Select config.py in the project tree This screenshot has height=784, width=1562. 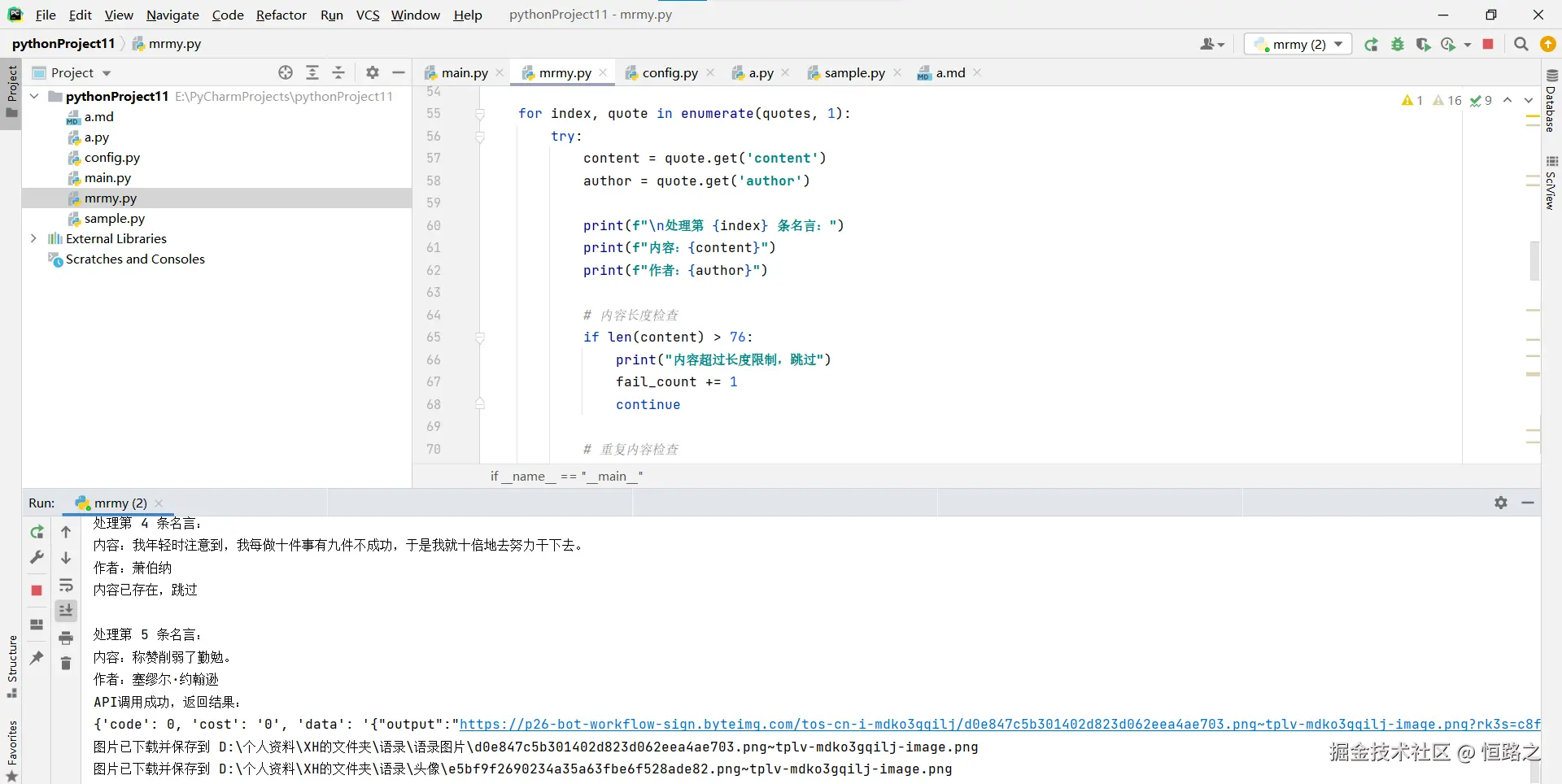112,157
